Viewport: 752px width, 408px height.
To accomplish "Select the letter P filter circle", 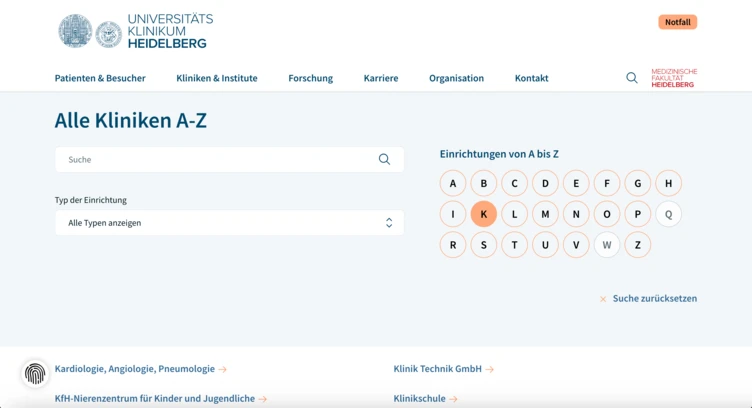I will (637, 214).
